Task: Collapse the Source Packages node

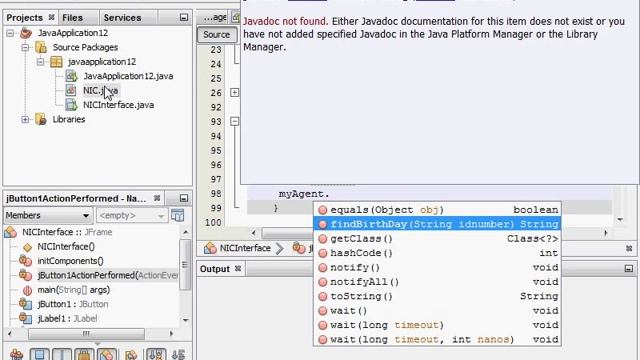Action: pos(25,47)
